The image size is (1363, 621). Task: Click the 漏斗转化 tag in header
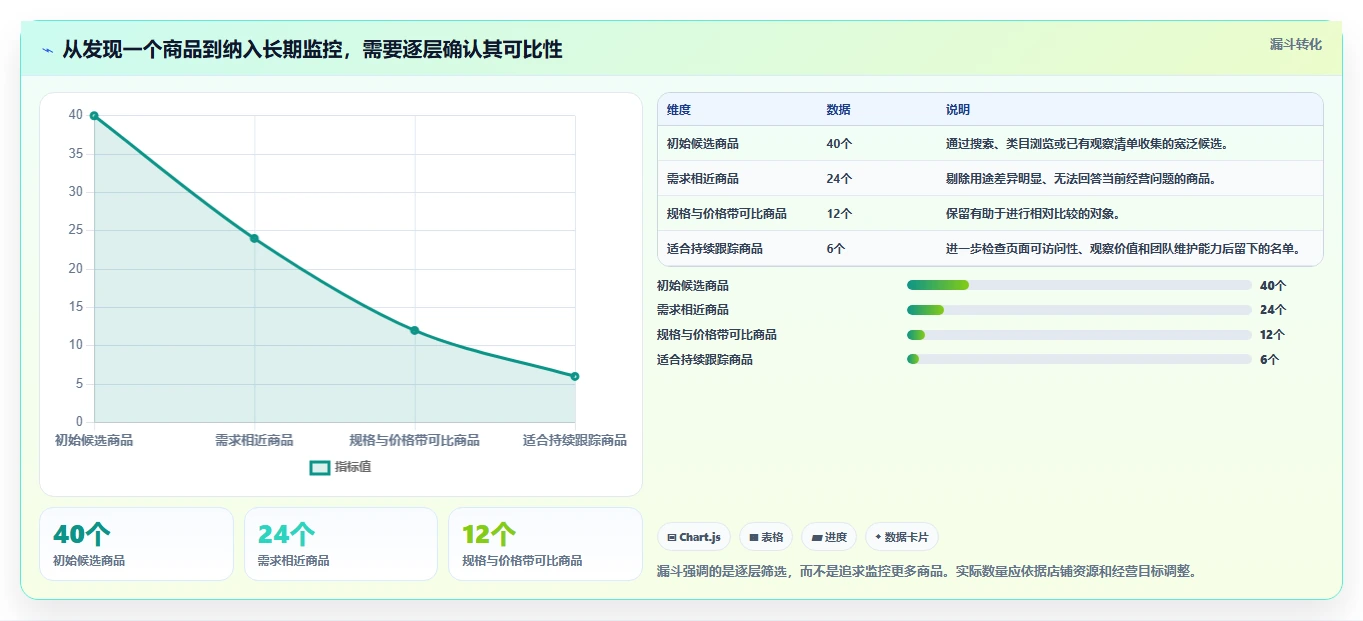point(1295,44)
